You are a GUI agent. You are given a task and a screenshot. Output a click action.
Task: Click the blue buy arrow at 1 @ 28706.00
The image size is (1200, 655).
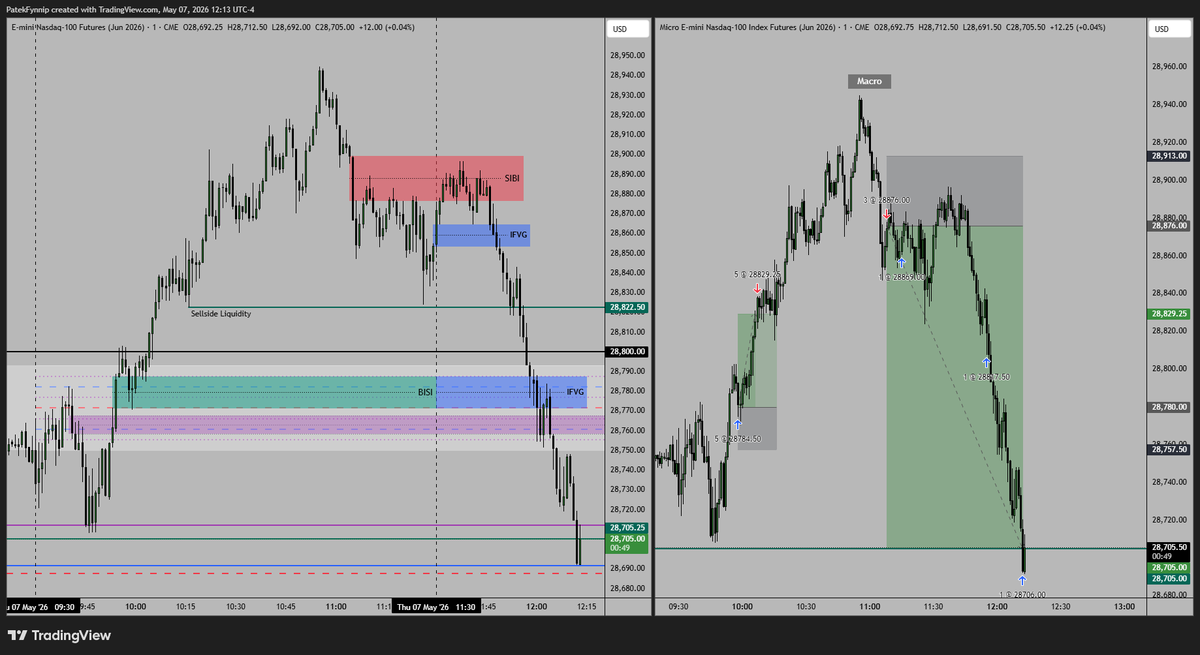click(1022, 581)
